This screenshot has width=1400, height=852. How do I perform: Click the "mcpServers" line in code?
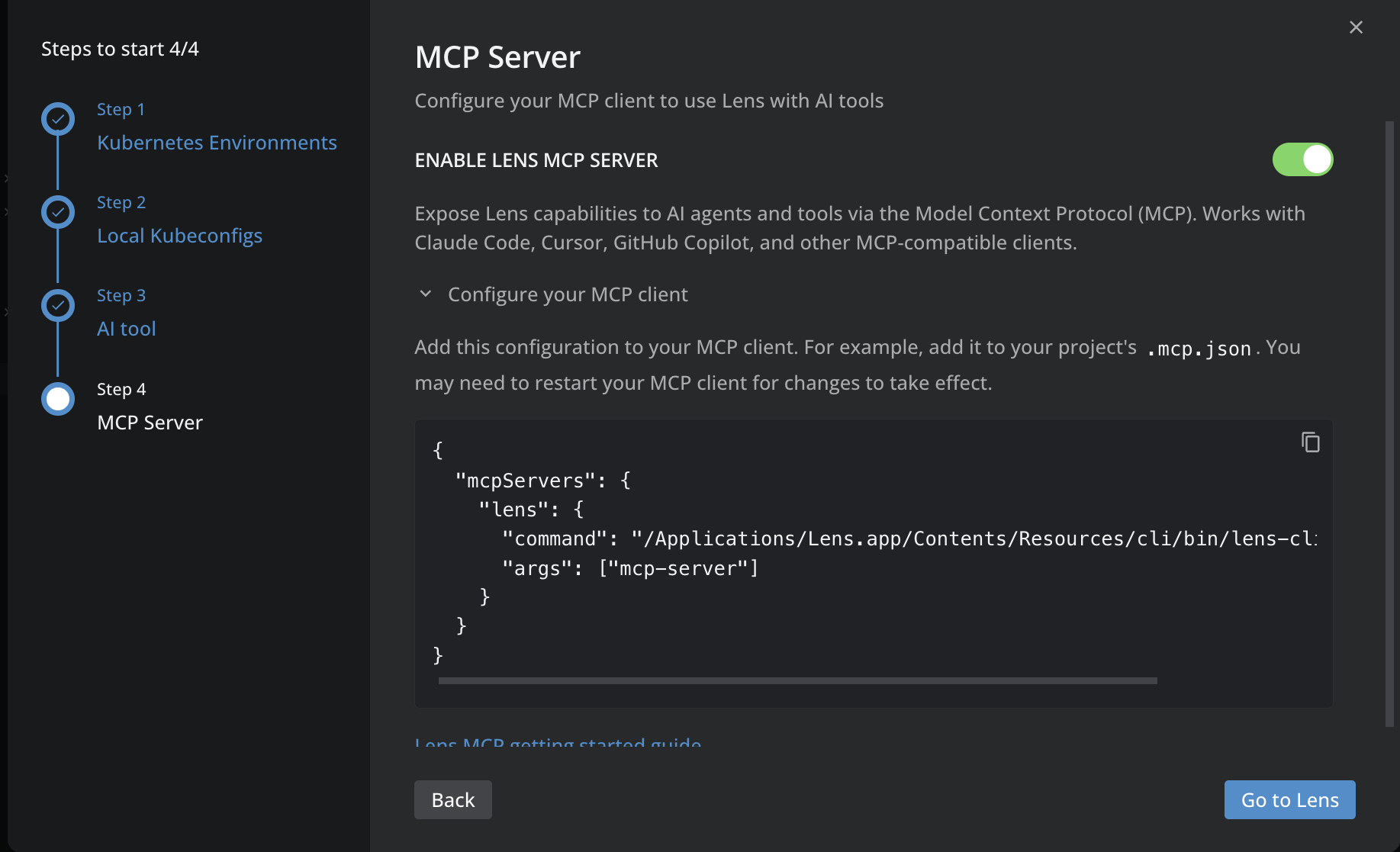(x=542, y=481)
